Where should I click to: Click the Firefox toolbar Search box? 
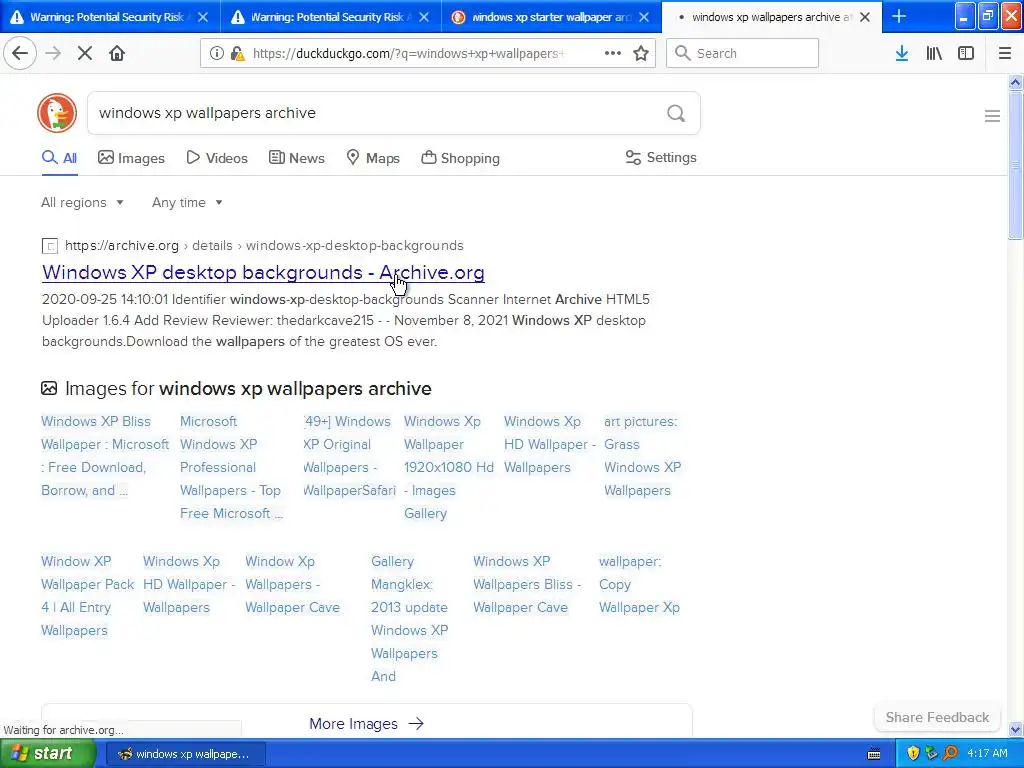[743, 54]
